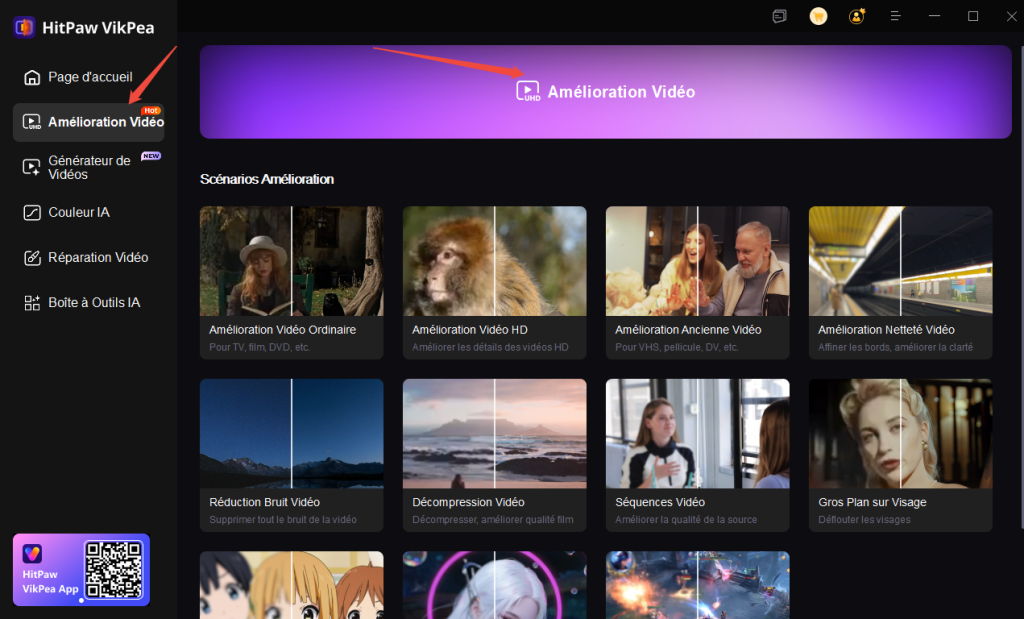Choose Réduction Bruit Vidéo scenario
Viewport: 1024px width, 619px height.
coord(291,433)
